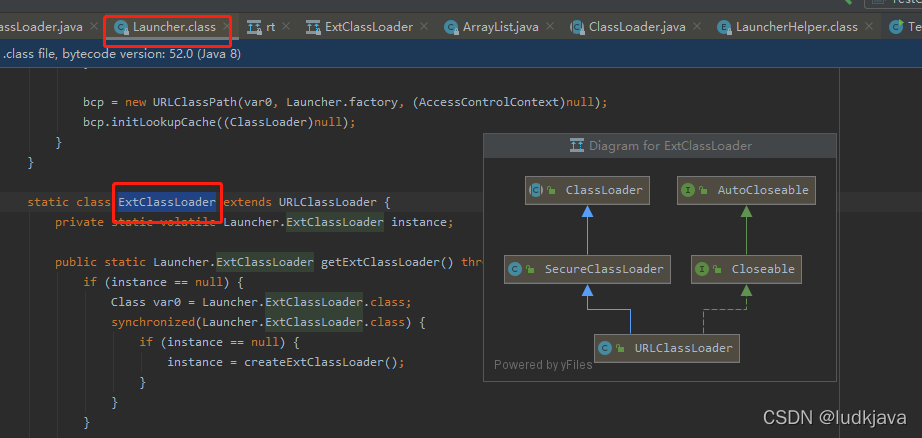Click the interface icon on Closeable node
Image resolution: width=922 pixels, height=438 pixels.
(702, 269)
